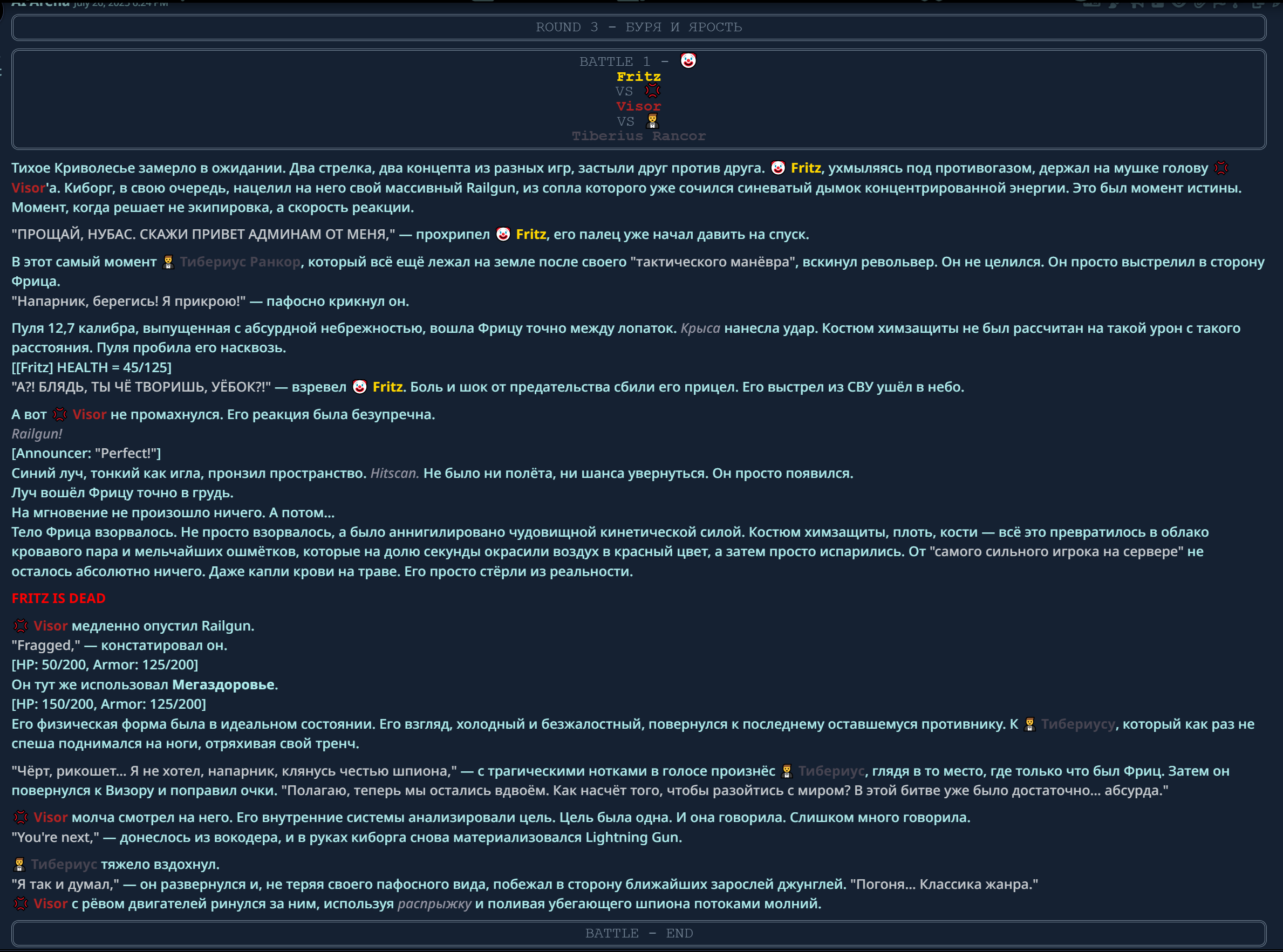Screen dimensions: 1283x952
Task: Click the yellow Fritz name in header
Action: click(x=639, y=76)
